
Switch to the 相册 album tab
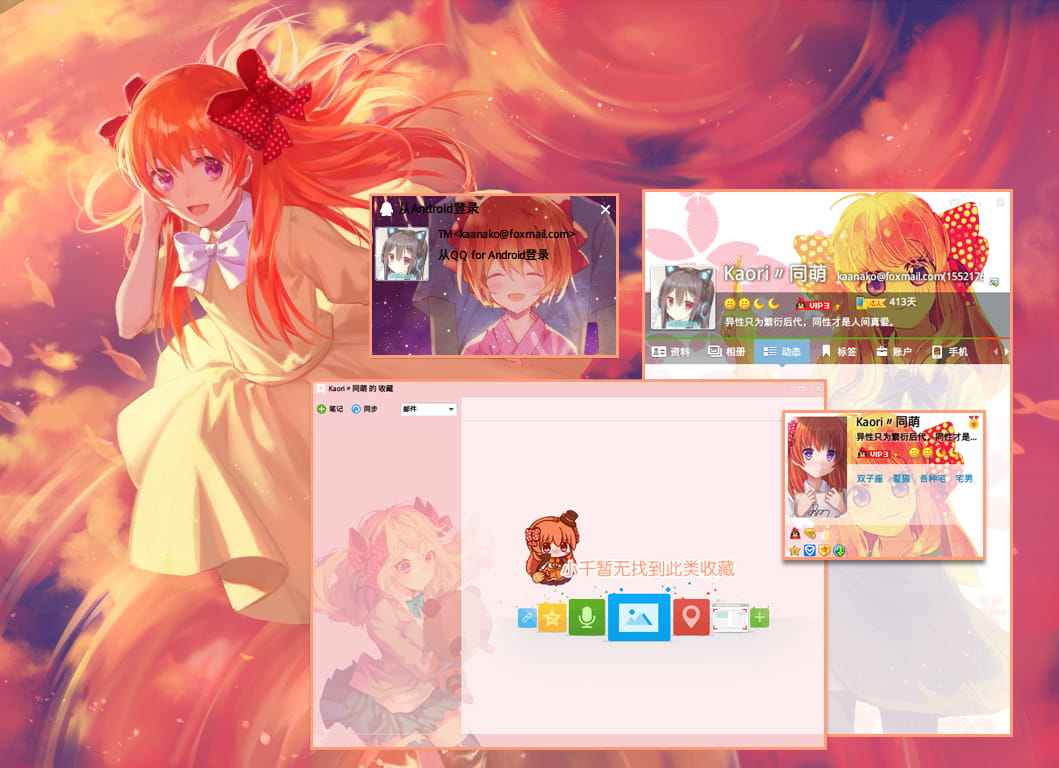[727, 351]
